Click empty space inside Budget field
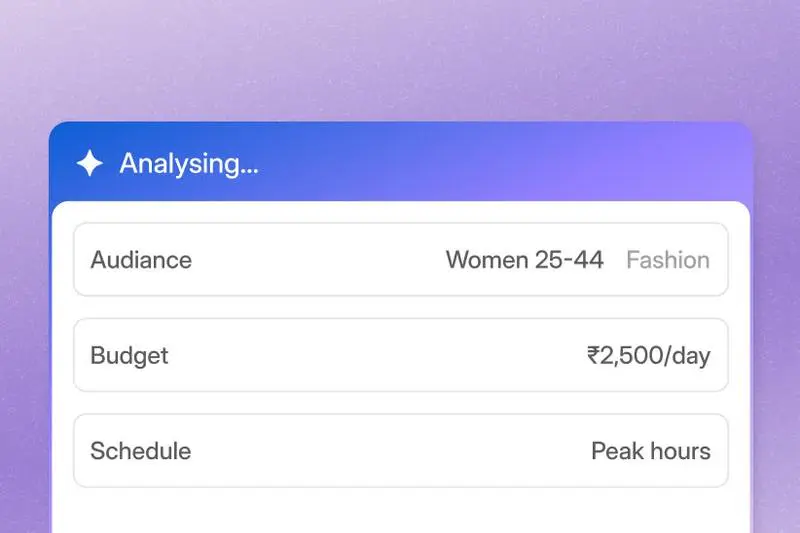The width and height of the screenshot is (800, 533). tap(378, 355)
